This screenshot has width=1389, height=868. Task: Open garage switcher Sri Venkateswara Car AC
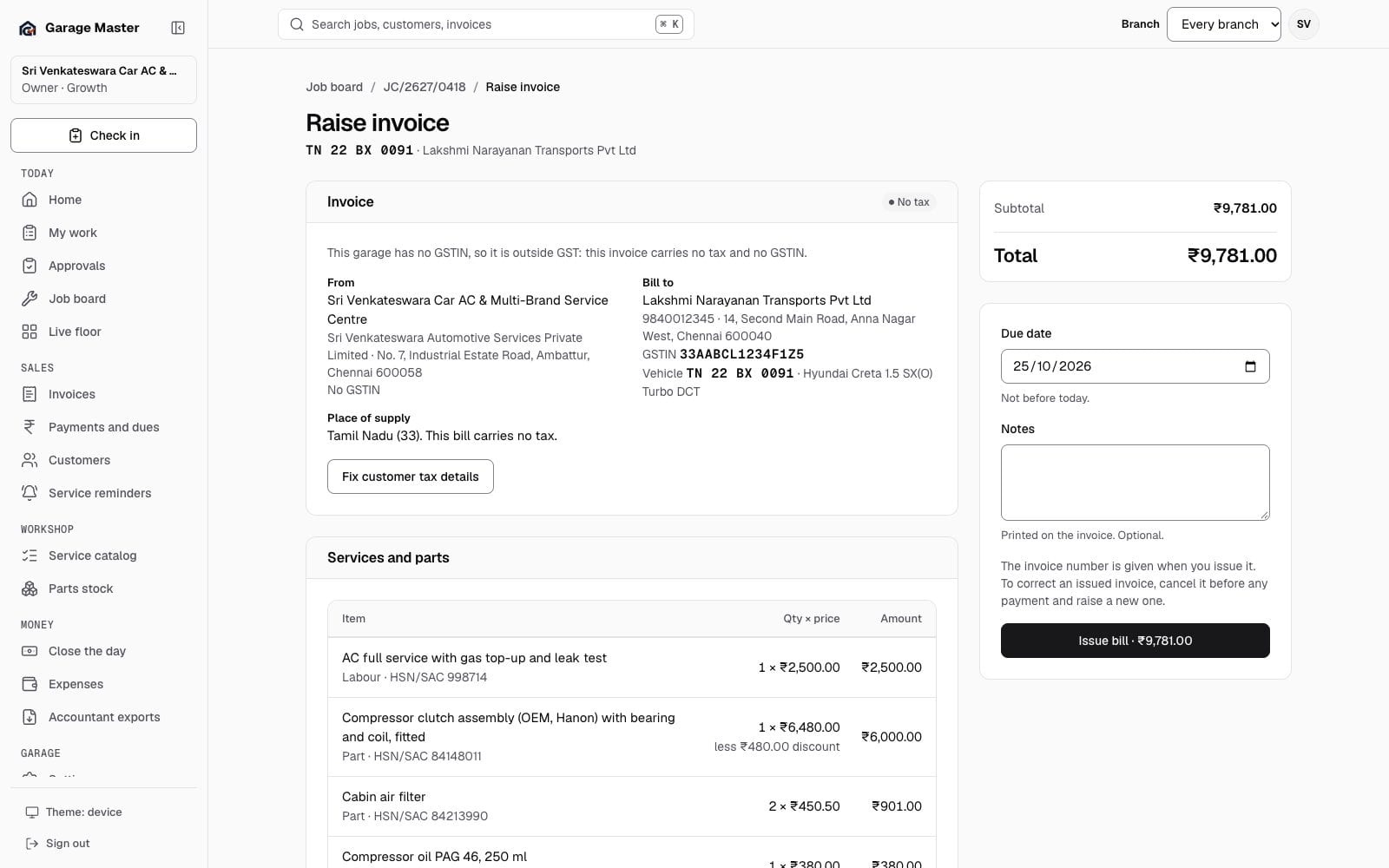103,79
